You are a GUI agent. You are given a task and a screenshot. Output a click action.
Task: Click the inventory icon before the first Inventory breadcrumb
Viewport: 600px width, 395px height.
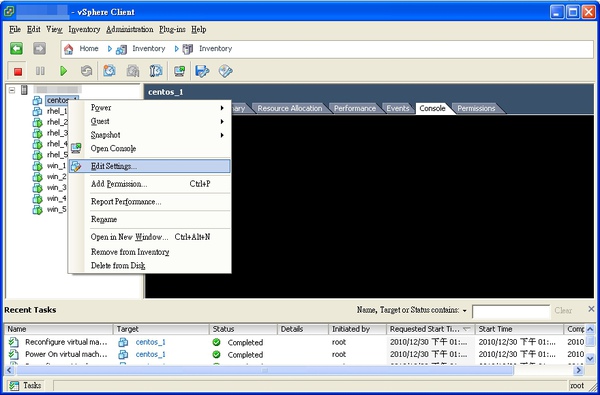tap(121, 49)
